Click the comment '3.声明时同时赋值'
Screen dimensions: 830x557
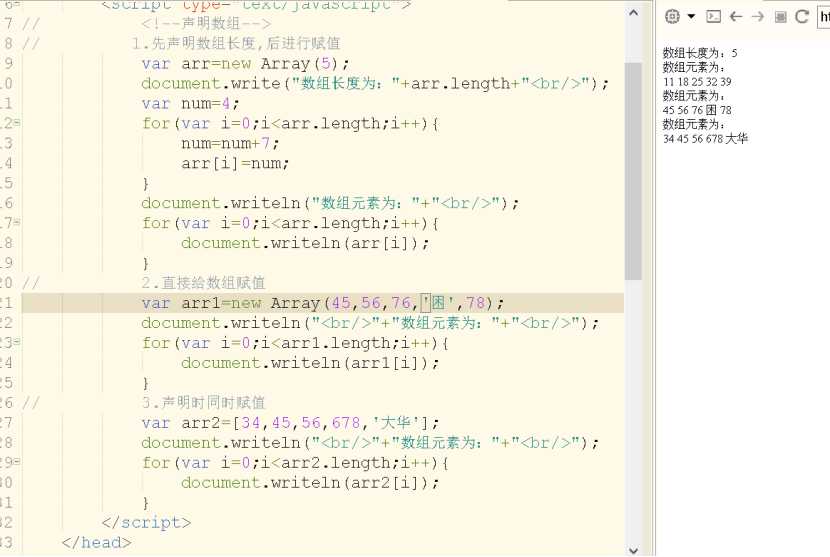point(203,402)
